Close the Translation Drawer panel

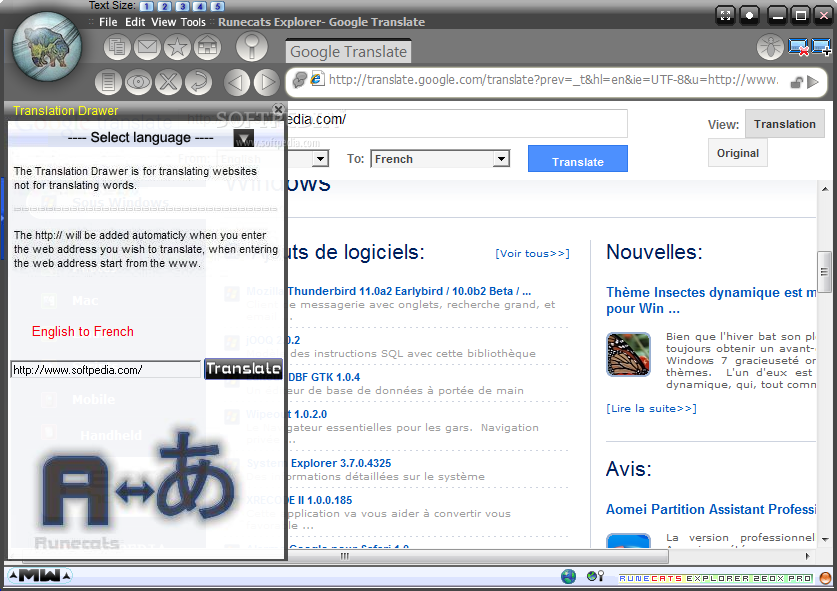point(278,109)
